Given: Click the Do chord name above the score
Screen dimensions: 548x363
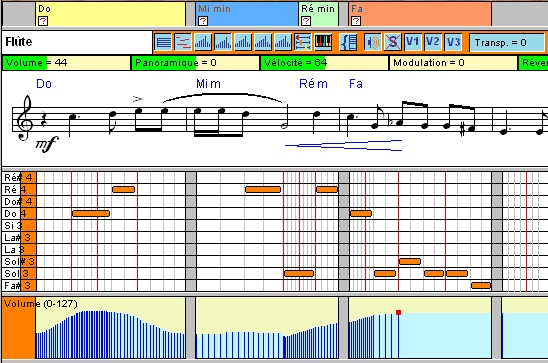Looking at the screenshot, I should click(44, 84).
